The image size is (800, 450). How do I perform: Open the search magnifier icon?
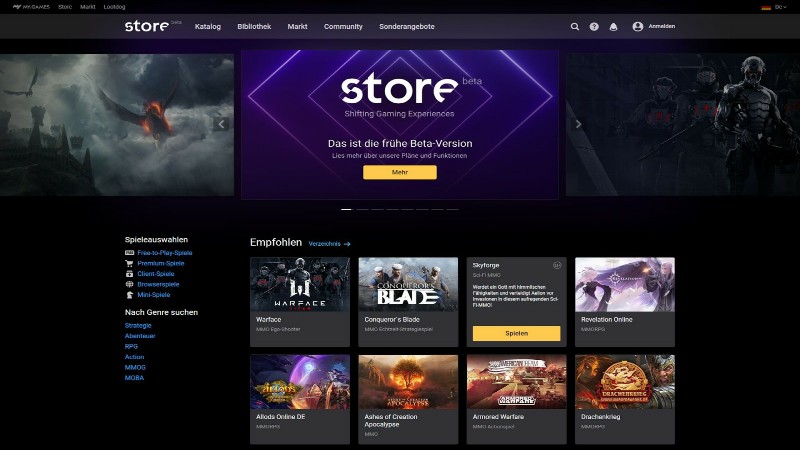tap(574, 27)
